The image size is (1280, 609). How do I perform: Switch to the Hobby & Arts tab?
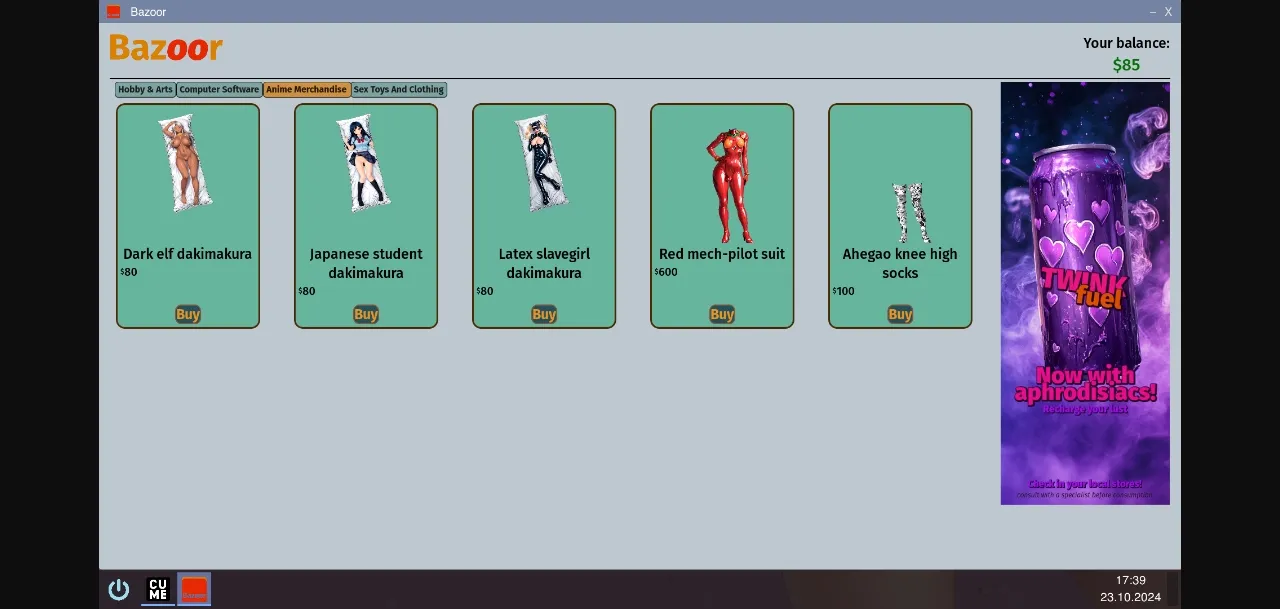(146, 90)
